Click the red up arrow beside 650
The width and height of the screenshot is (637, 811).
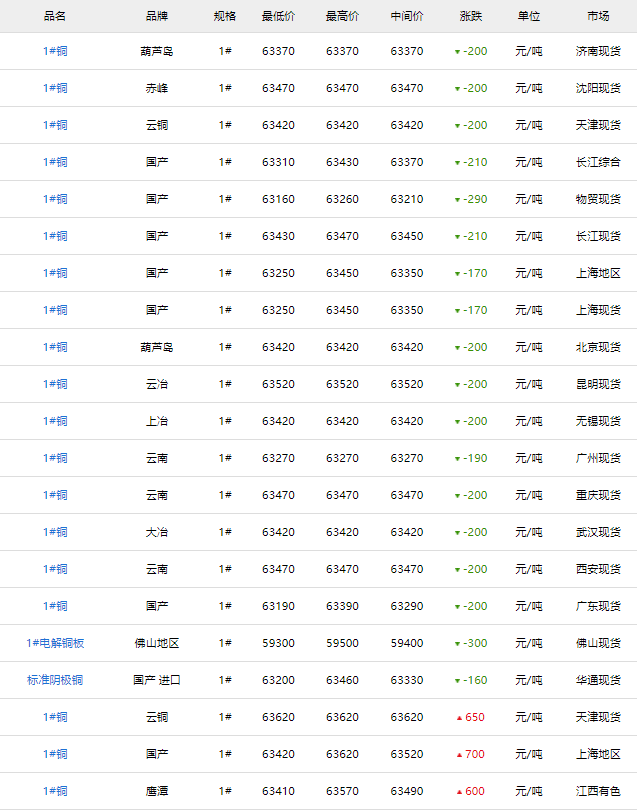coord(459,718)
